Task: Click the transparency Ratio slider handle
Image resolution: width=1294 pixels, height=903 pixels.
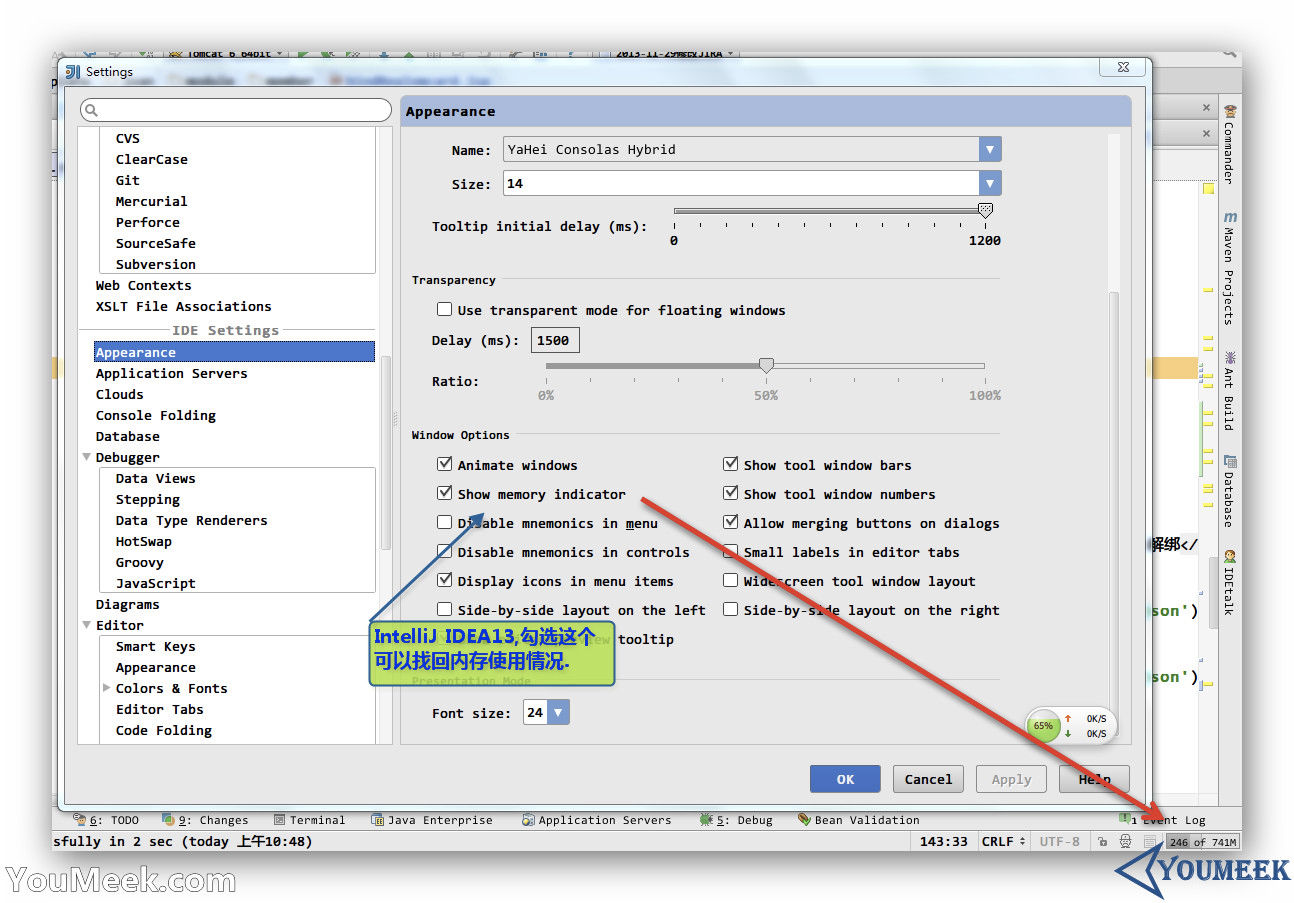Action: (766, 366)
